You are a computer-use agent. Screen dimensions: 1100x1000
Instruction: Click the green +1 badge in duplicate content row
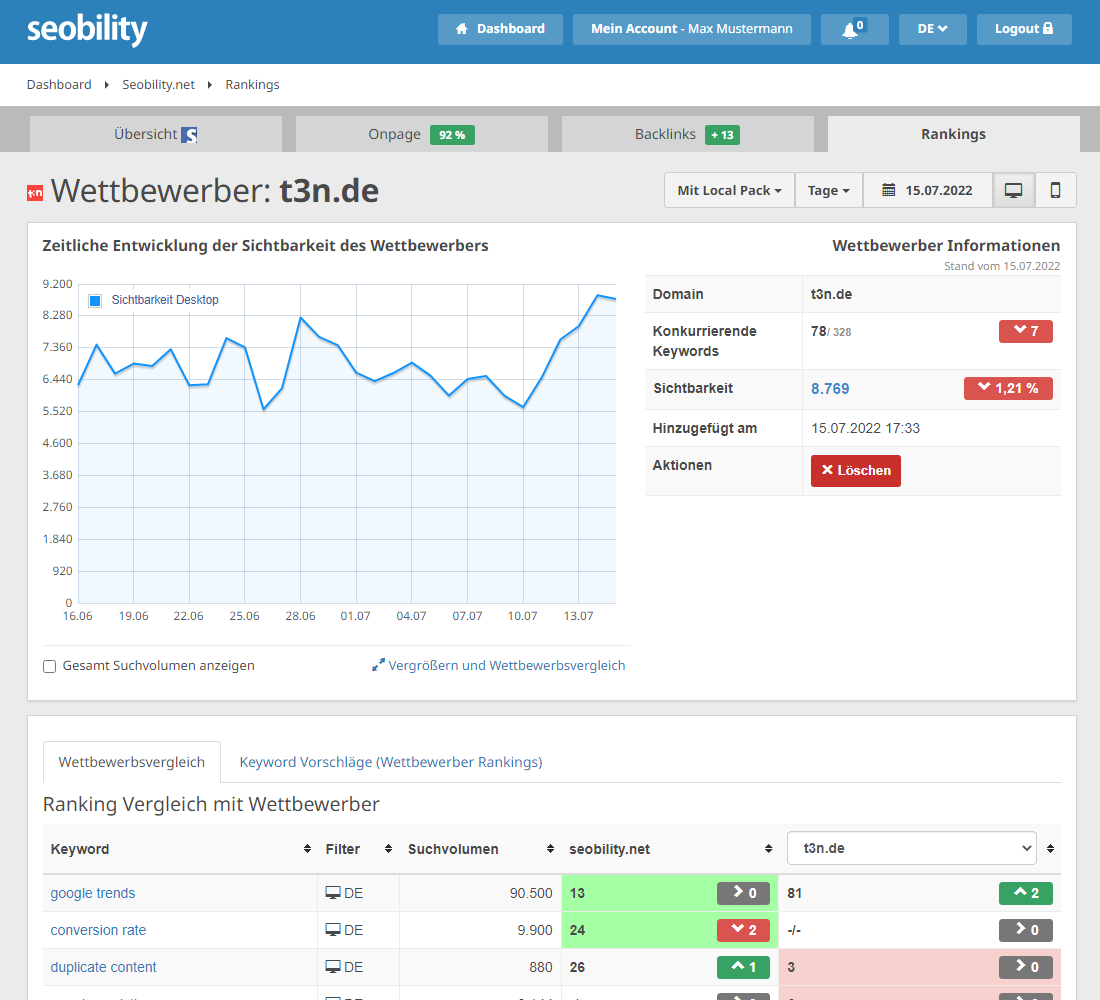[743, 967]
